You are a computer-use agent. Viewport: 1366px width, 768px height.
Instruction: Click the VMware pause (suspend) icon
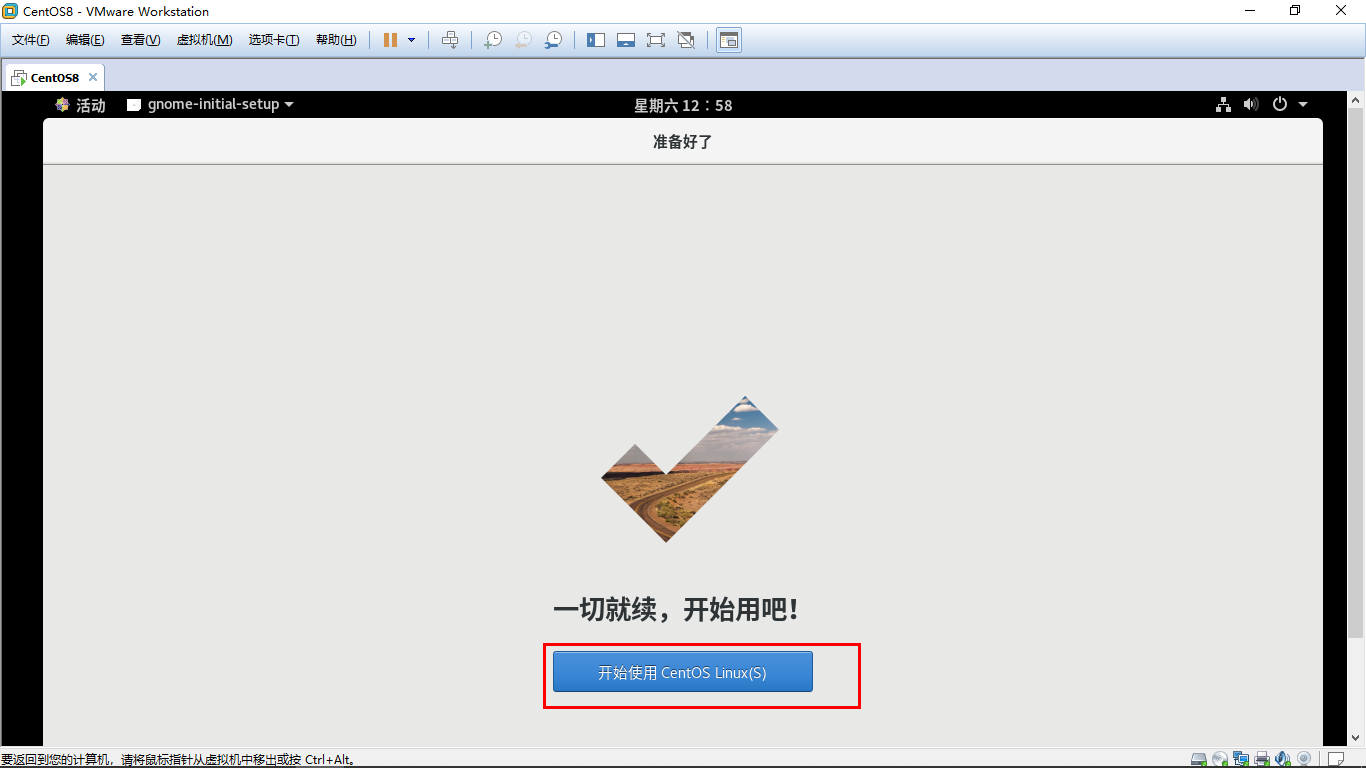[390, 40]
